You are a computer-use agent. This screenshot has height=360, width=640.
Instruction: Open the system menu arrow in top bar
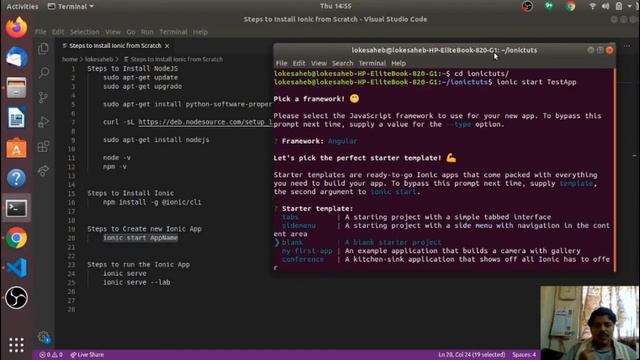629,6
